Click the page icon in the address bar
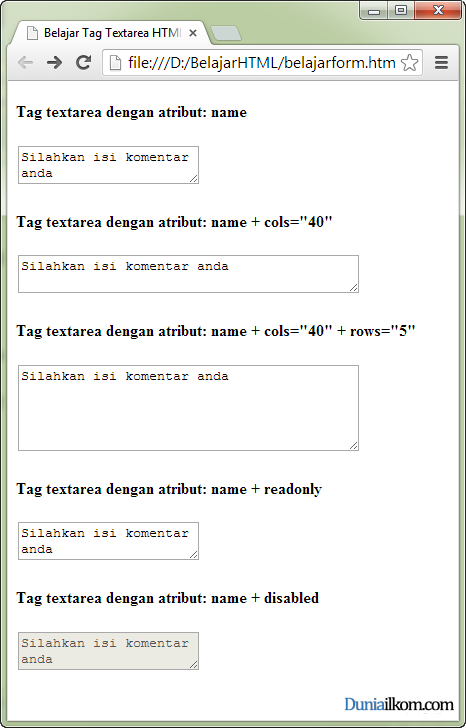 115,63
